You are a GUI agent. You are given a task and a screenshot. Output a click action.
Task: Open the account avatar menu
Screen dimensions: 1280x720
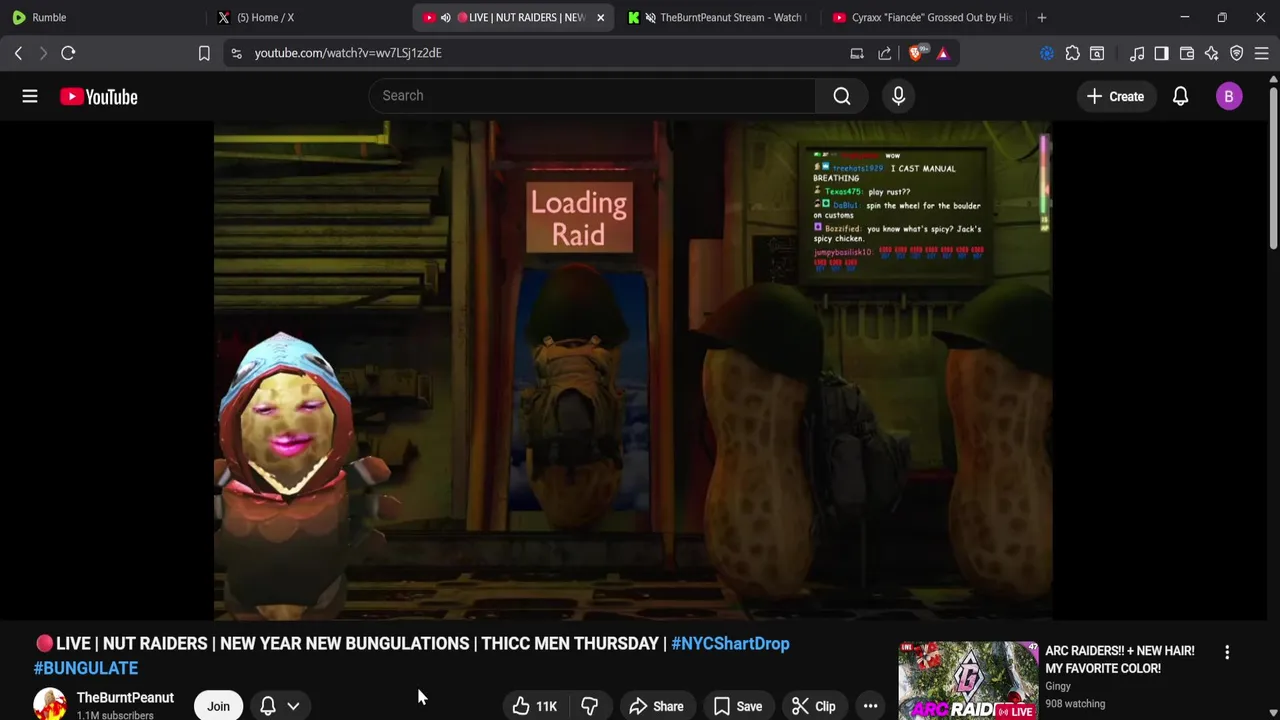[x=1229, y=96]
